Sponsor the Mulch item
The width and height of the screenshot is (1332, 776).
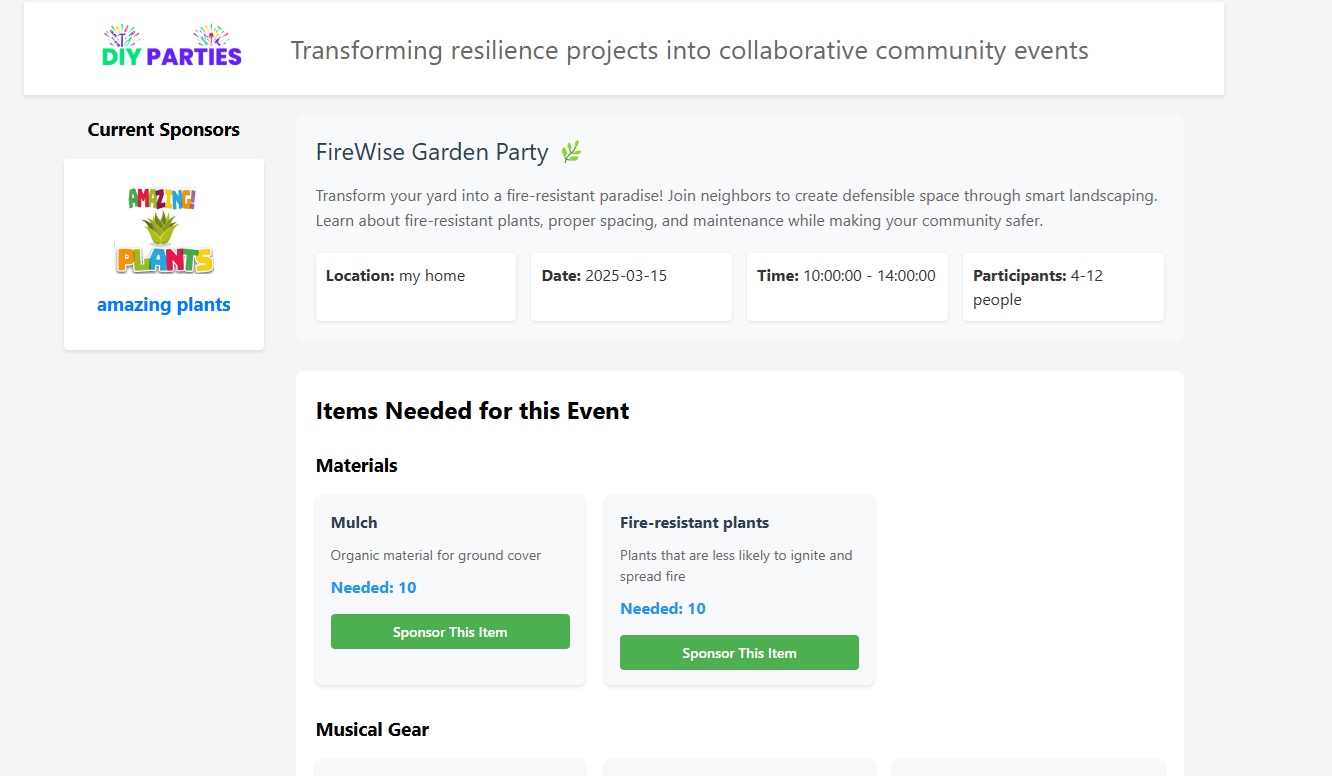450,632
